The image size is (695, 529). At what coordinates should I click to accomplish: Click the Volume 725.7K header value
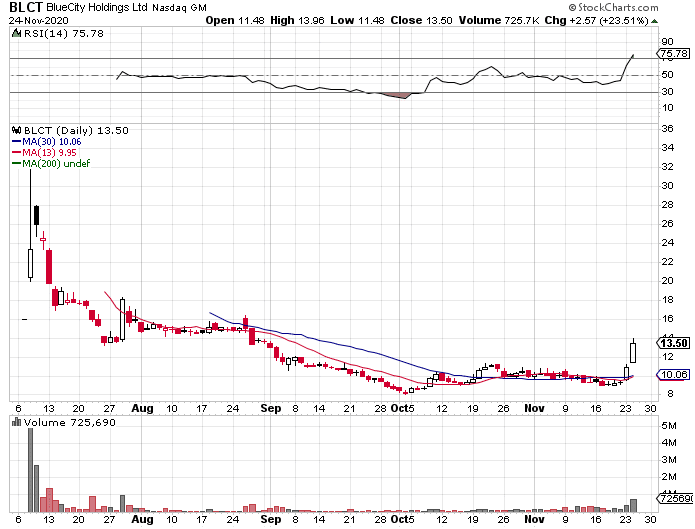[499, 20]
